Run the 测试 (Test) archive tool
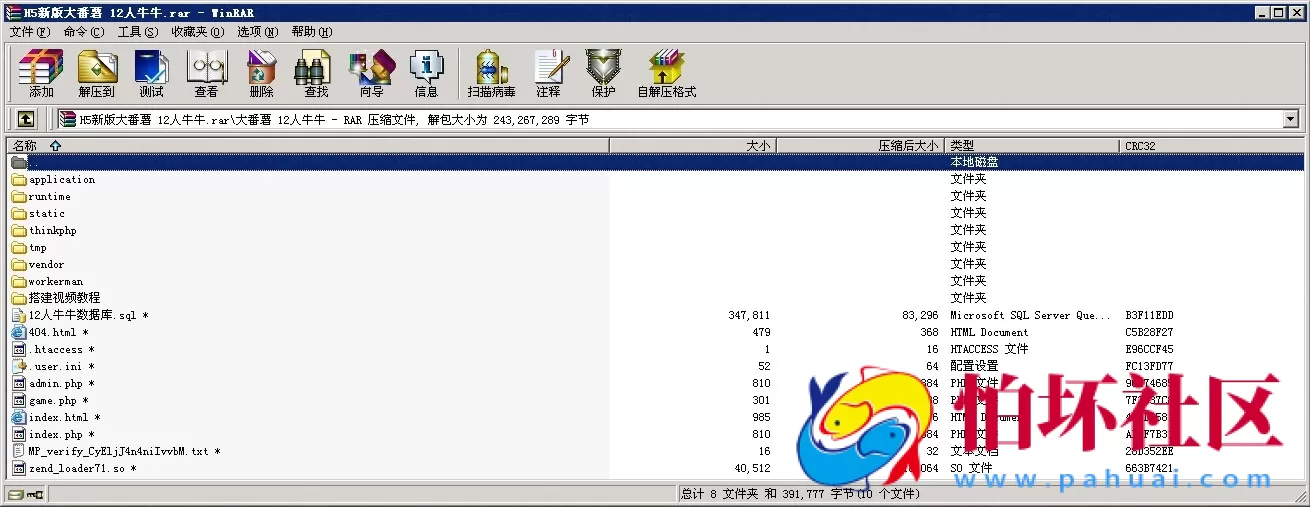Image resolution: width=1310 pixels, height=507 pixels. [151, 74]
